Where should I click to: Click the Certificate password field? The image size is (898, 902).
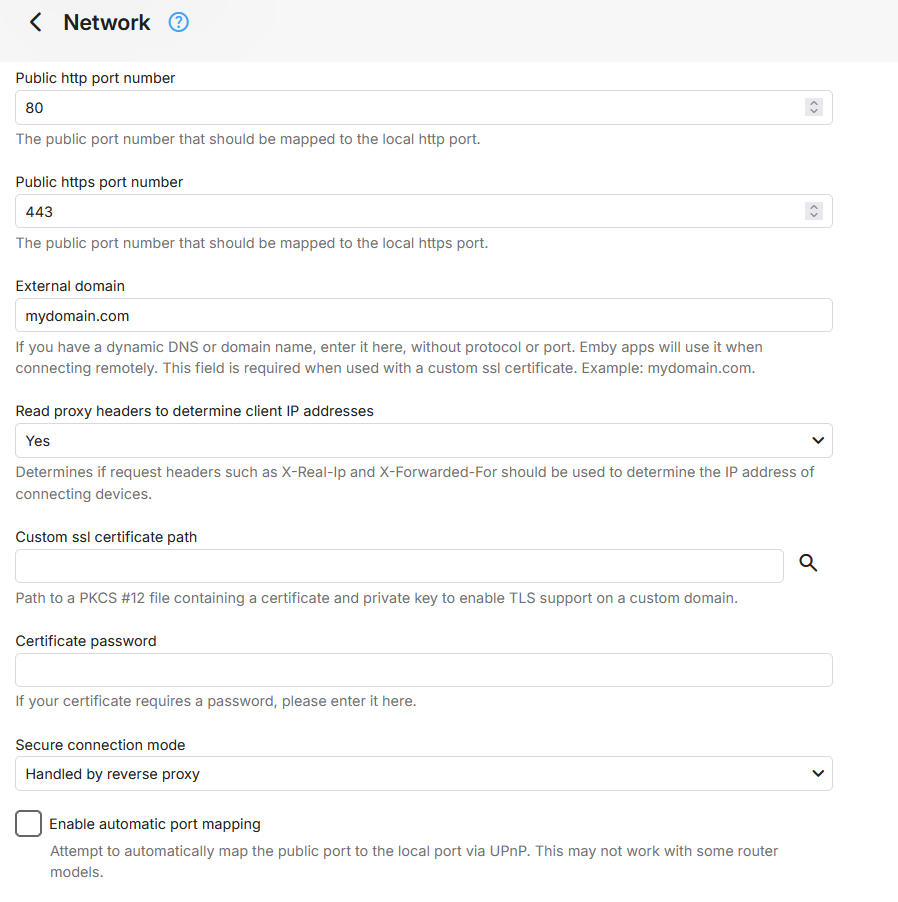pos(424,669)
